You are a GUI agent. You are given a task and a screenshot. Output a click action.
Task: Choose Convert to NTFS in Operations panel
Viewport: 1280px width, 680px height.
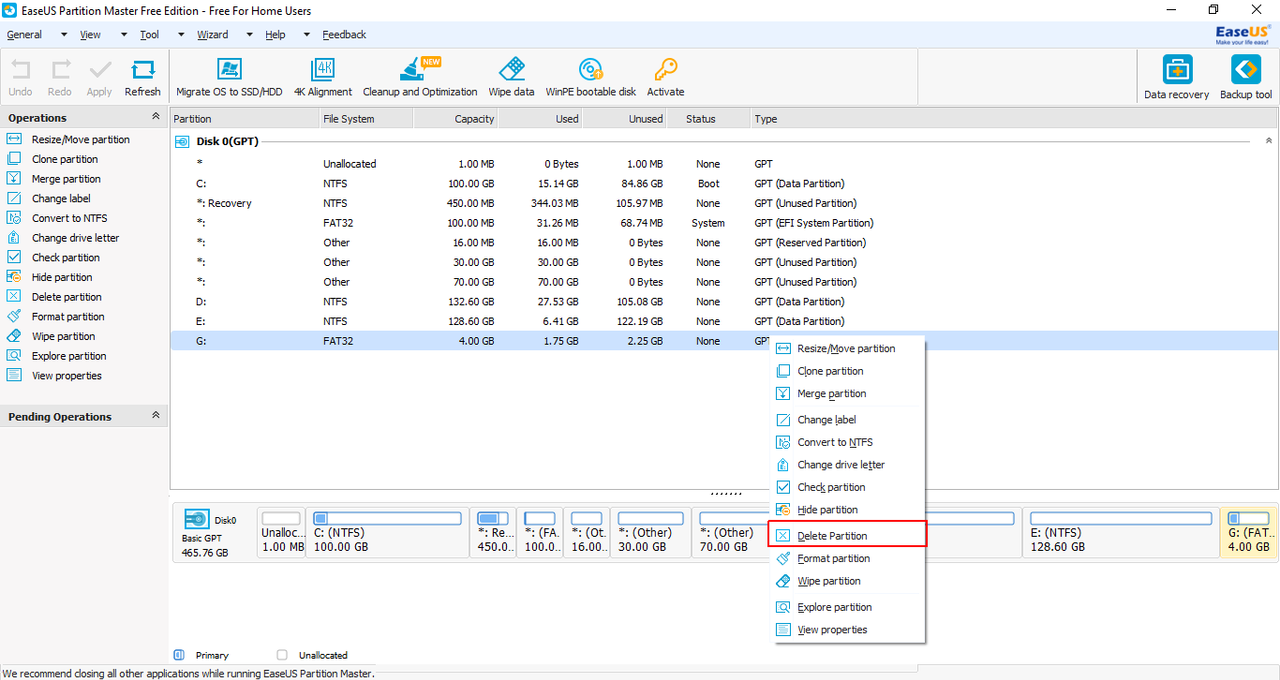coord(57,218)
